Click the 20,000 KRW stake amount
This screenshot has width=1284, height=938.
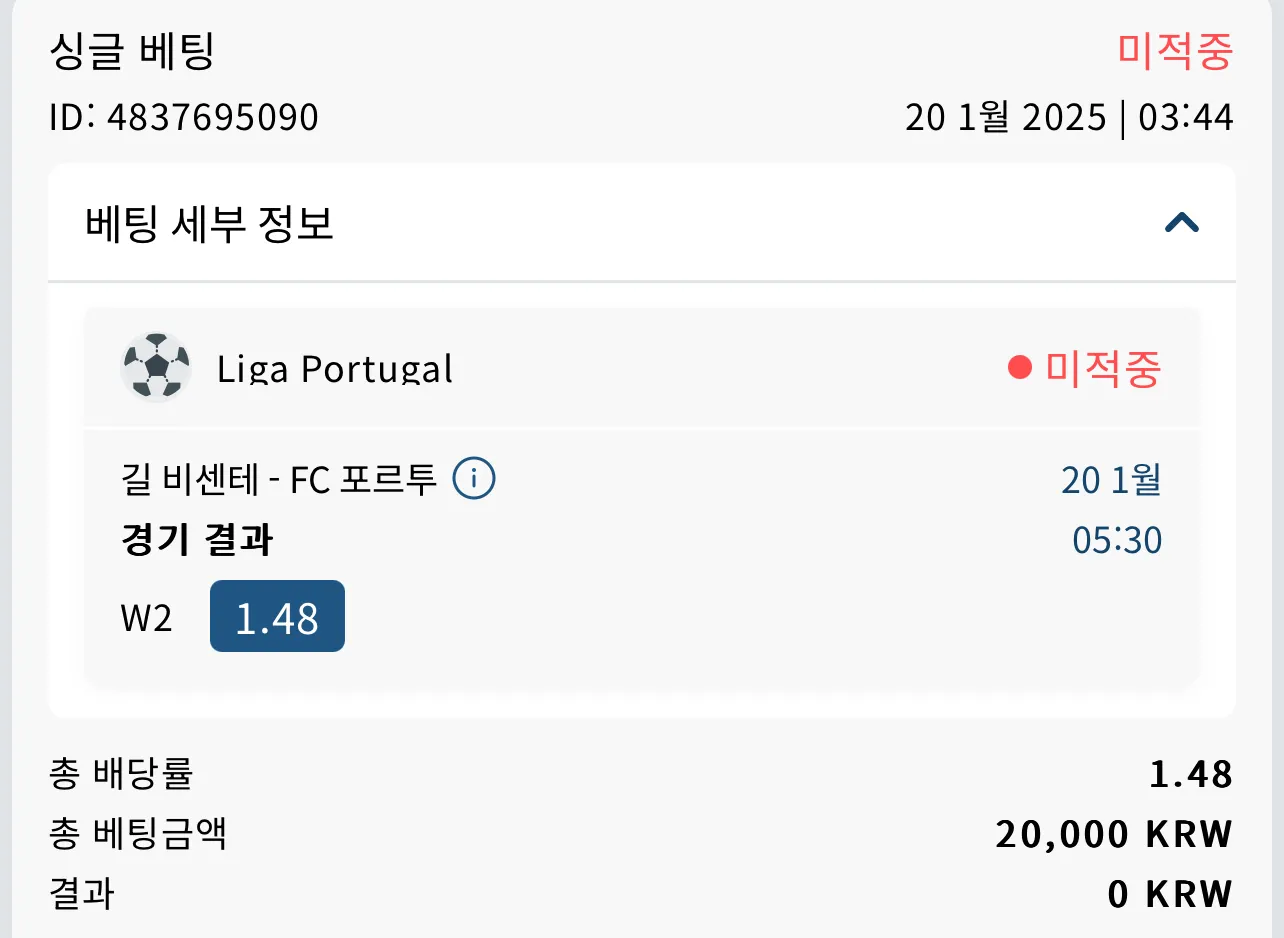(x=1114, y=834)
